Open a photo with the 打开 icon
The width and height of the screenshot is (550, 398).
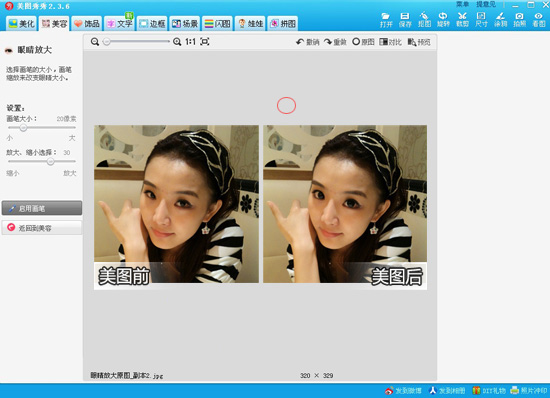(386, 20)
